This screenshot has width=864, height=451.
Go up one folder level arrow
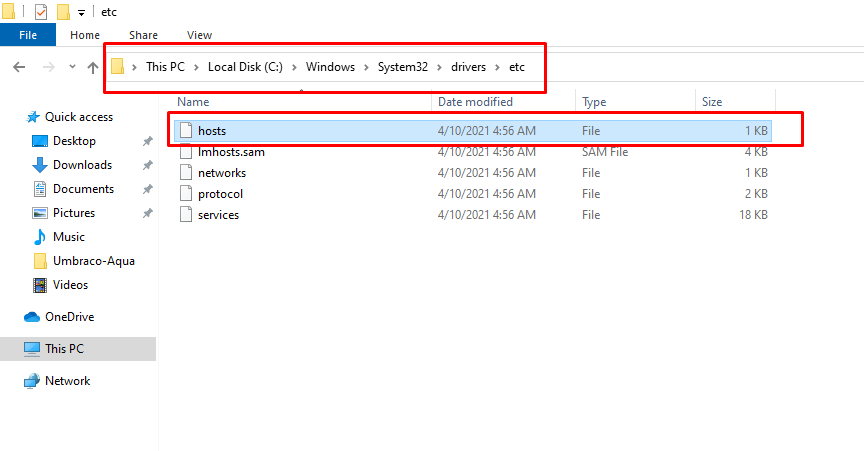tap(93, 67)
